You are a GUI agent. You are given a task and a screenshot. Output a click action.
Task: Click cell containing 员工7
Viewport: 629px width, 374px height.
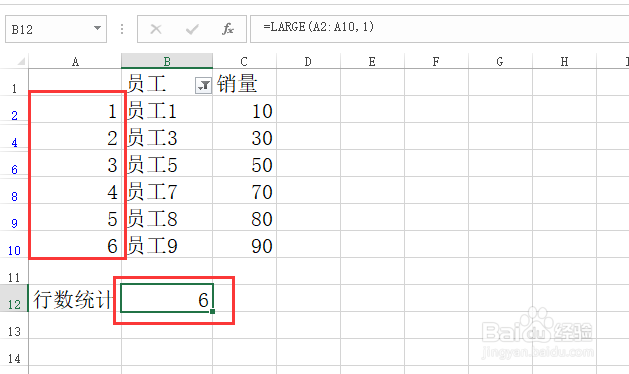[167, 191]
